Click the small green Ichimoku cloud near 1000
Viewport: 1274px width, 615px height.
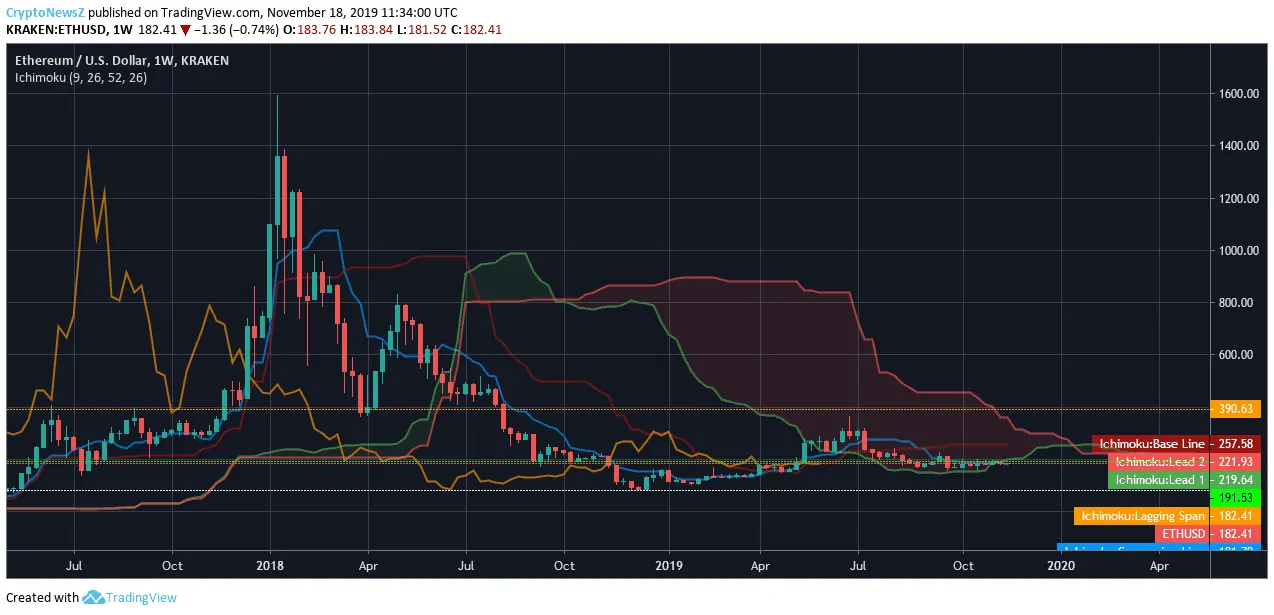point(508,275)
